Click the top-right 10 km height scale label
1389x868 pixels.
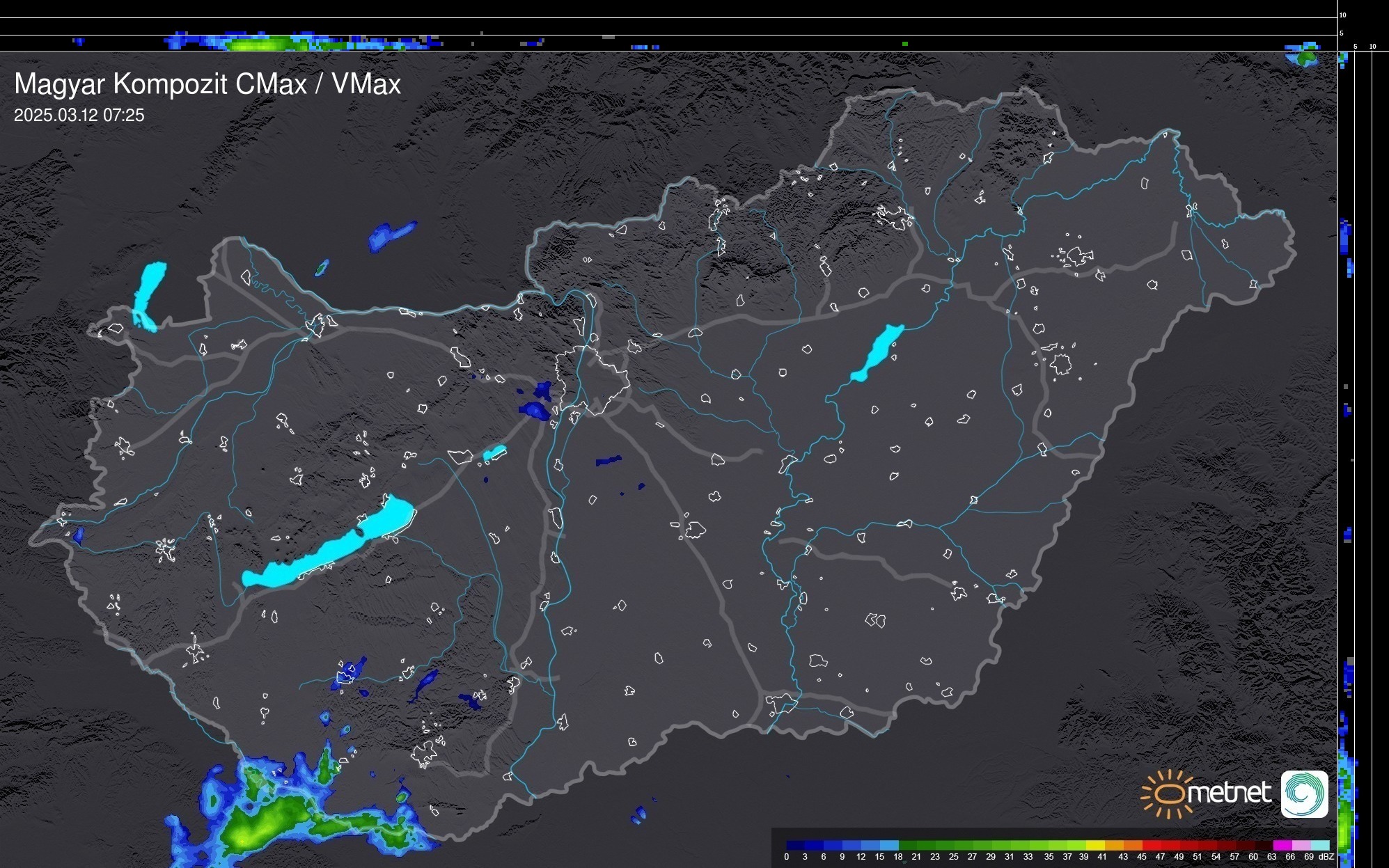(1342, 15)
